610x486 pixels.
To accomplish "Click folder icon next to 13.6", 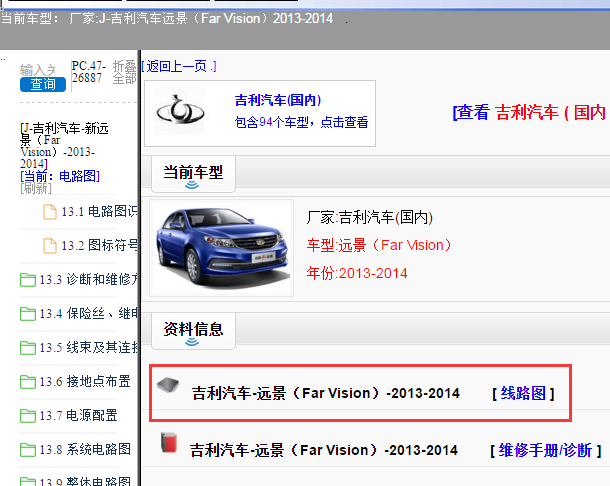I will (28, 382).
